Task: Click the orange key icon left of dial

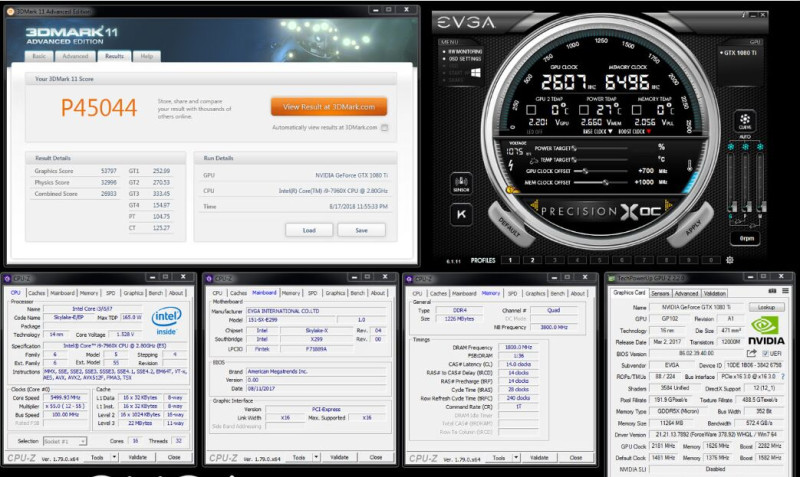Action: [x=511, y=191]
